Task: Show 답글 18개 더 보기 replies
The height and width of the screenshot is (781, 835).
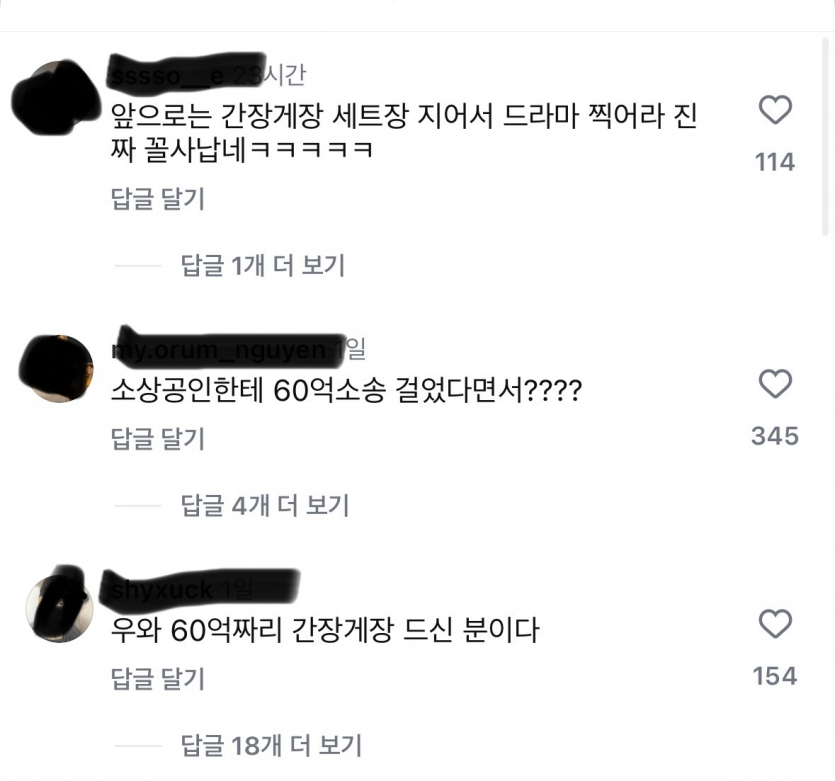Action: pos(271,745)
